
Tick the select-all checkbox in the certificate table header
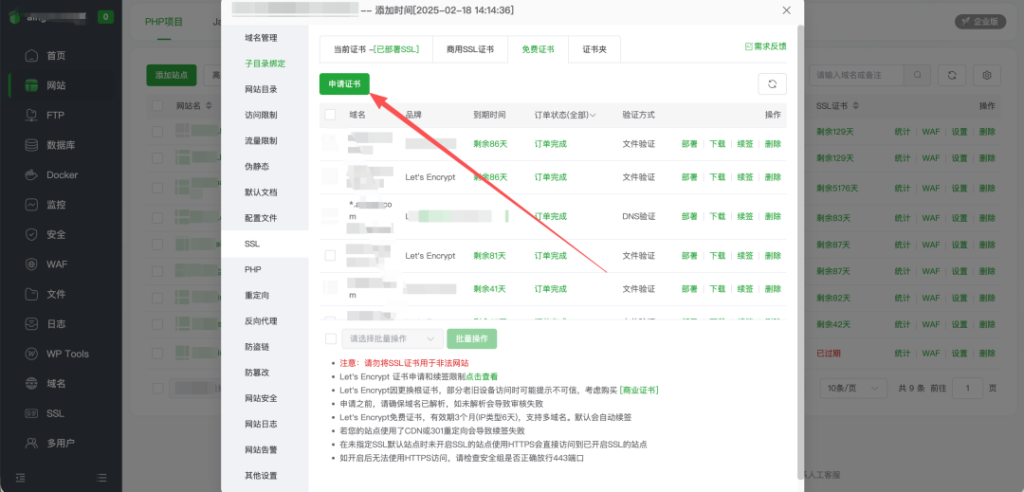(330, 115)
